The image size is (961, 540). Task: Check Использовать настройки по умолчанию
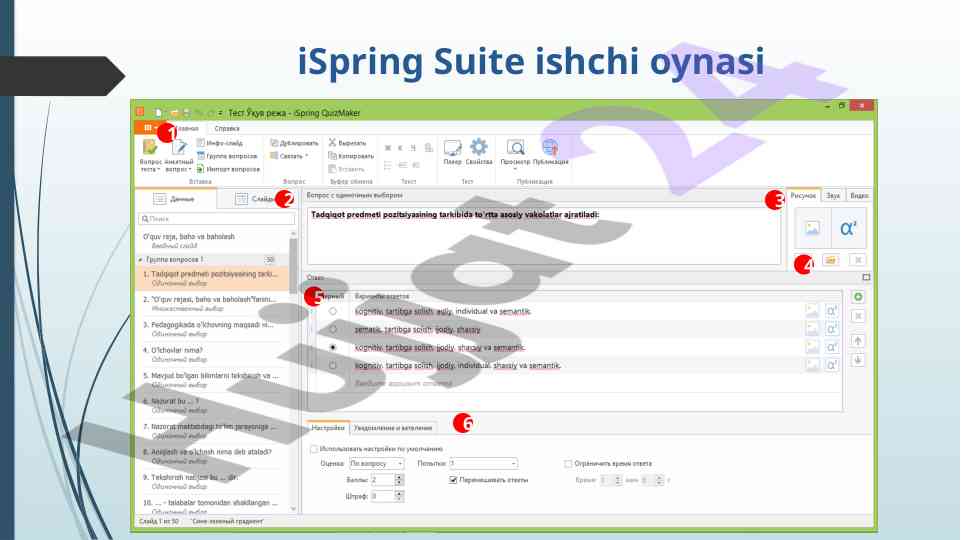314,449
